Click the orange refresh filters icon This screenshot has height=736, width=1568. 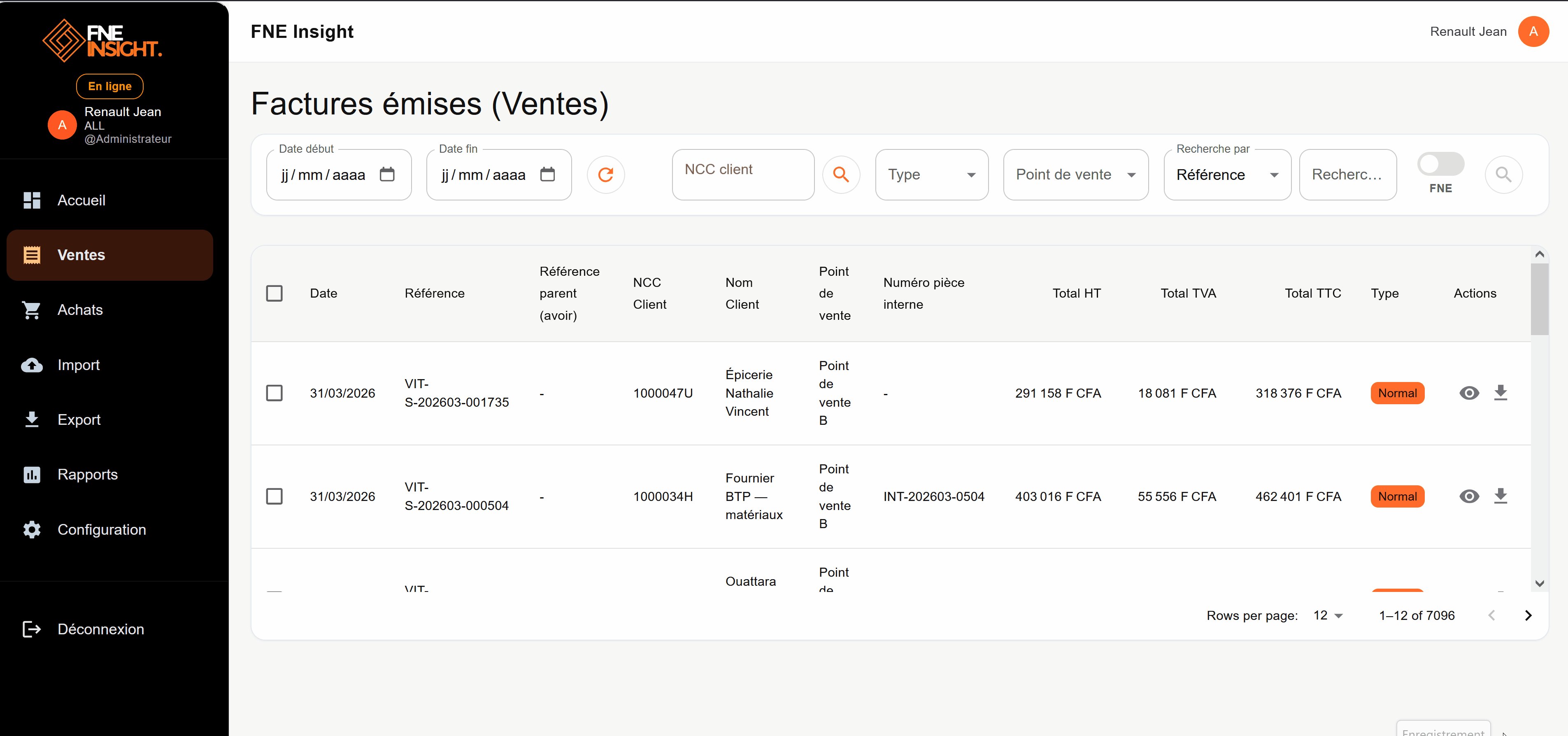tap(605, 175)
